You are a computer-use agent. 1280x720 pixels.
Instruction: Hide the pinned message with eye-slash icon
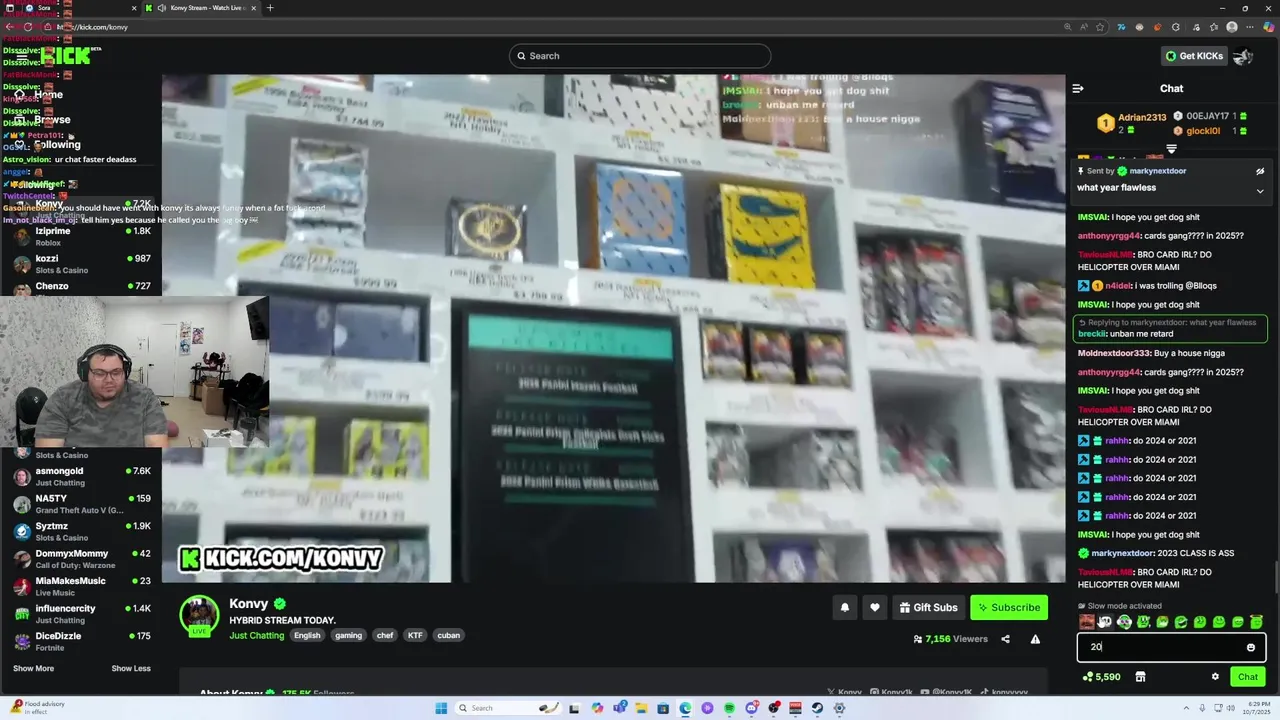click(1260, 171)
